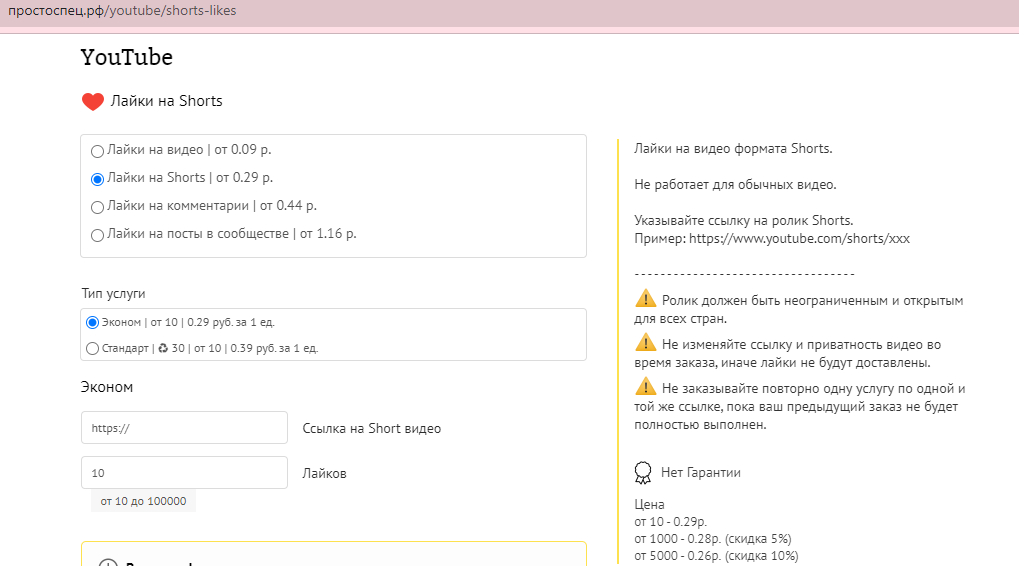This screenshot has width=1019, height=566.
Task: Choose 'Лайки на комментарии' radio option
Action: (97, 207)
